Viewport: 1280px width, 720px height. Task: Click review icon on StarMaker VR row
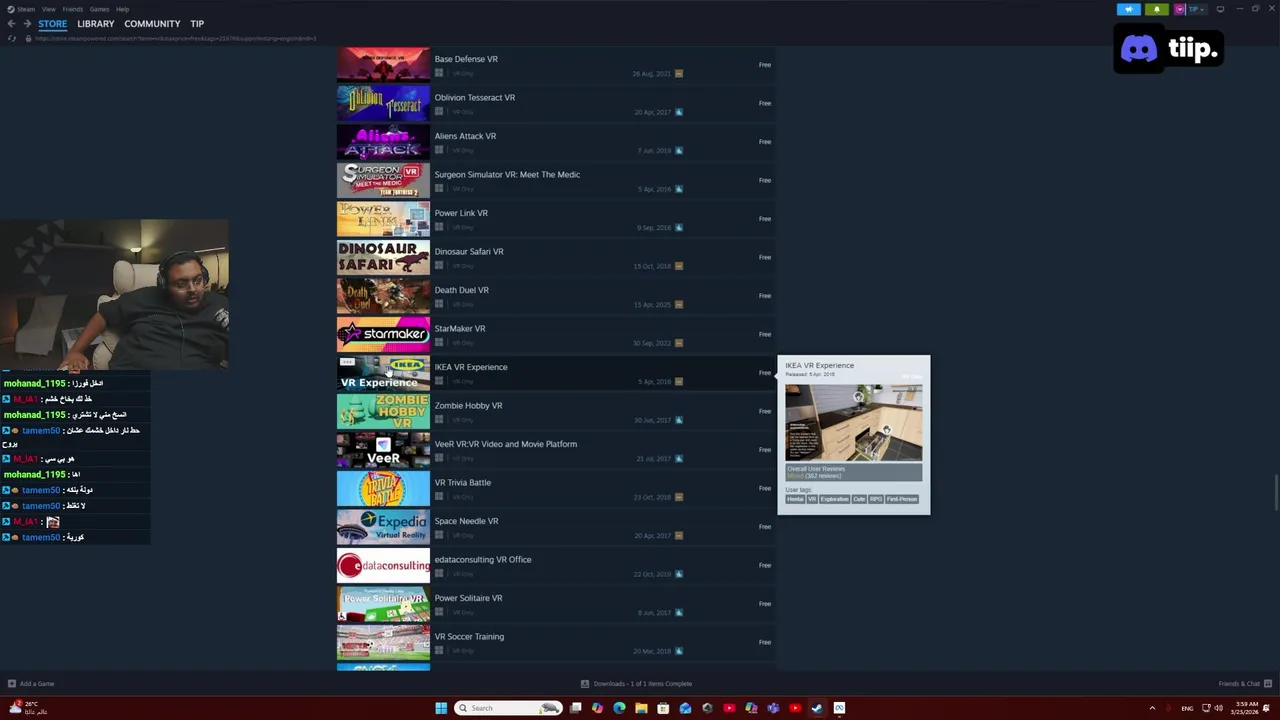pyautogui.click(x=679, y=343)
